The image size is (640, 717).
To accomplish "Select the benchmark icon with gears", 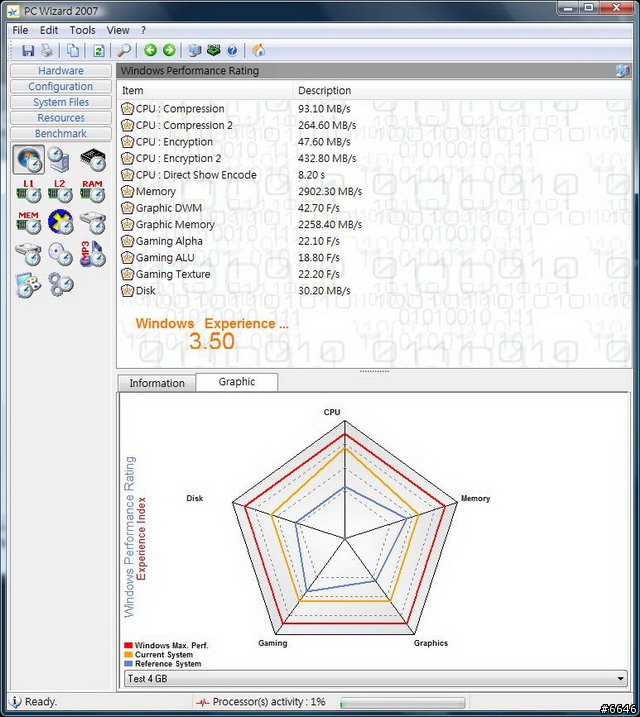I will pos(61,285).
